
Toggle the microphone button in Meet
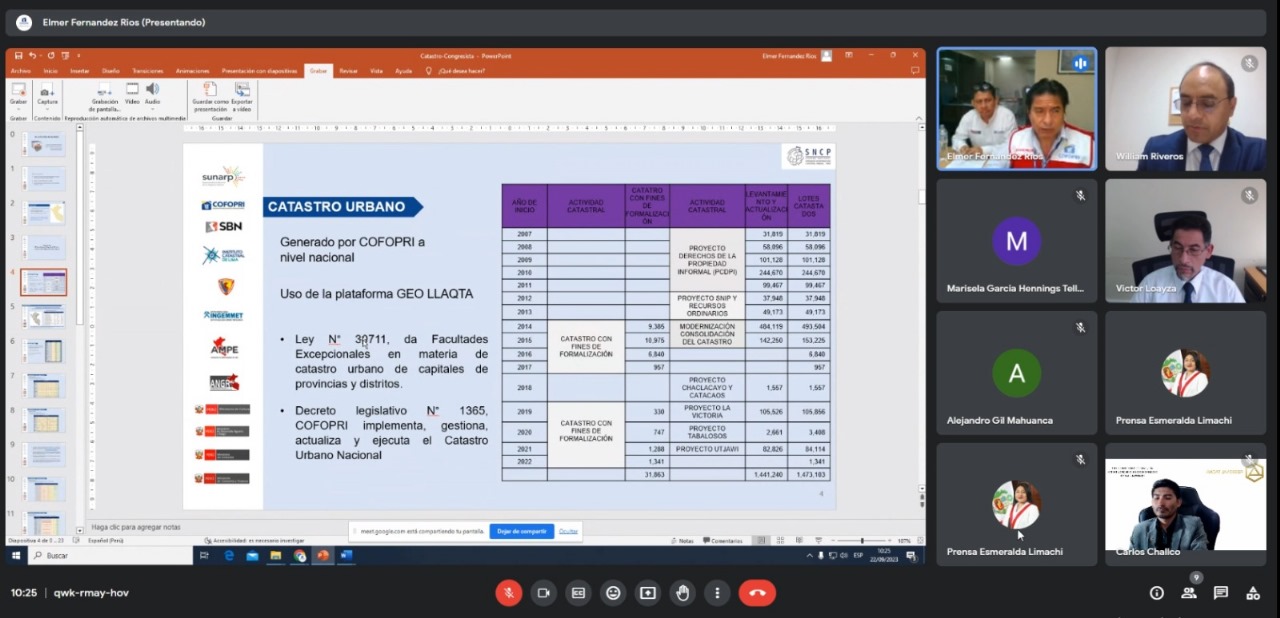tap(508, 593)
